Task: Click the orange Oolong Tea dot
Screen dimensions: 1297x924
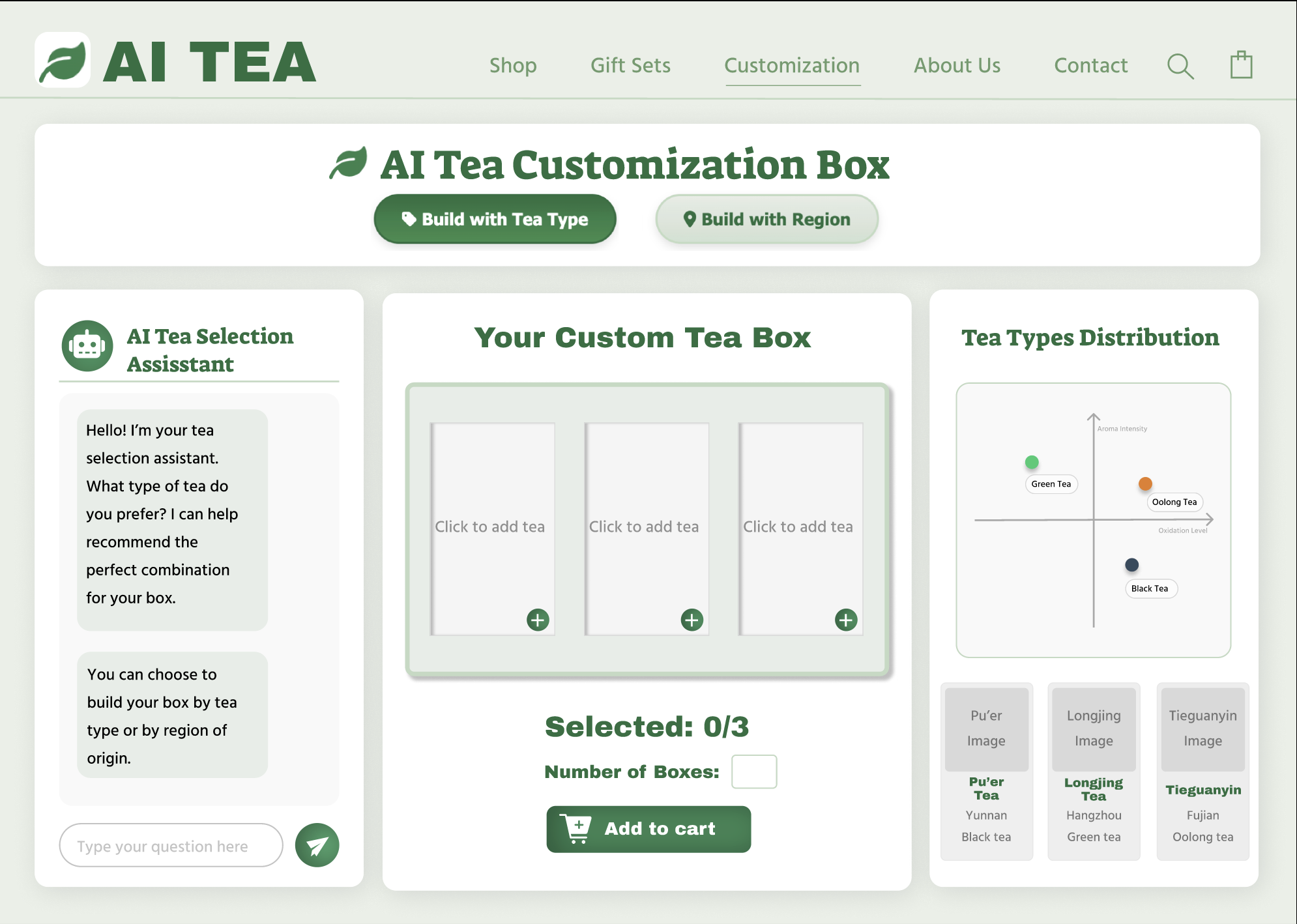Action: (x=1145, y=484)
